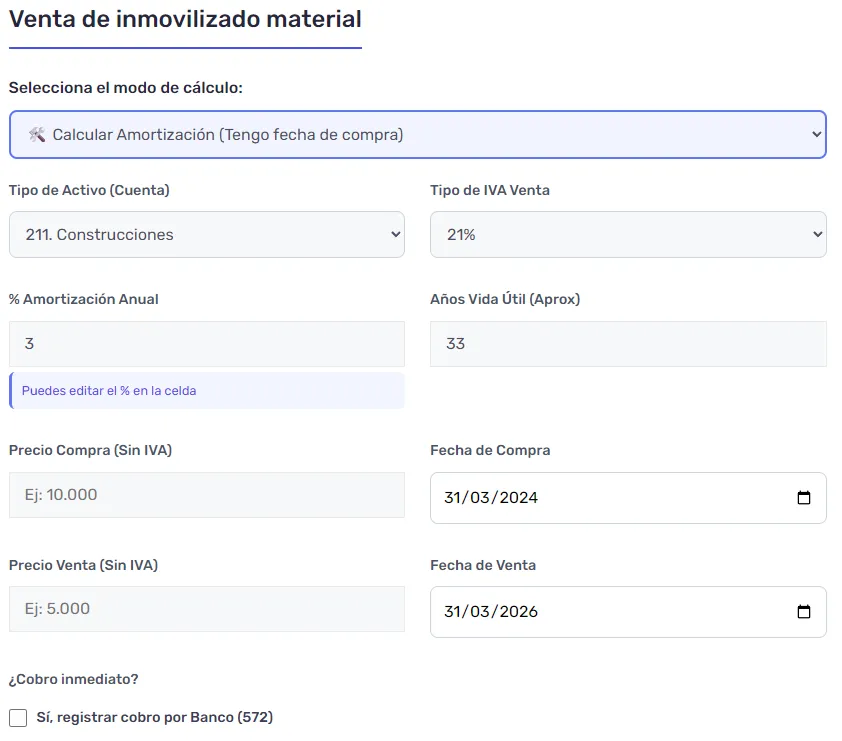
Task: Select Calcular Amortización (Tengo fecha de compra) option
Action: (417, 134)
